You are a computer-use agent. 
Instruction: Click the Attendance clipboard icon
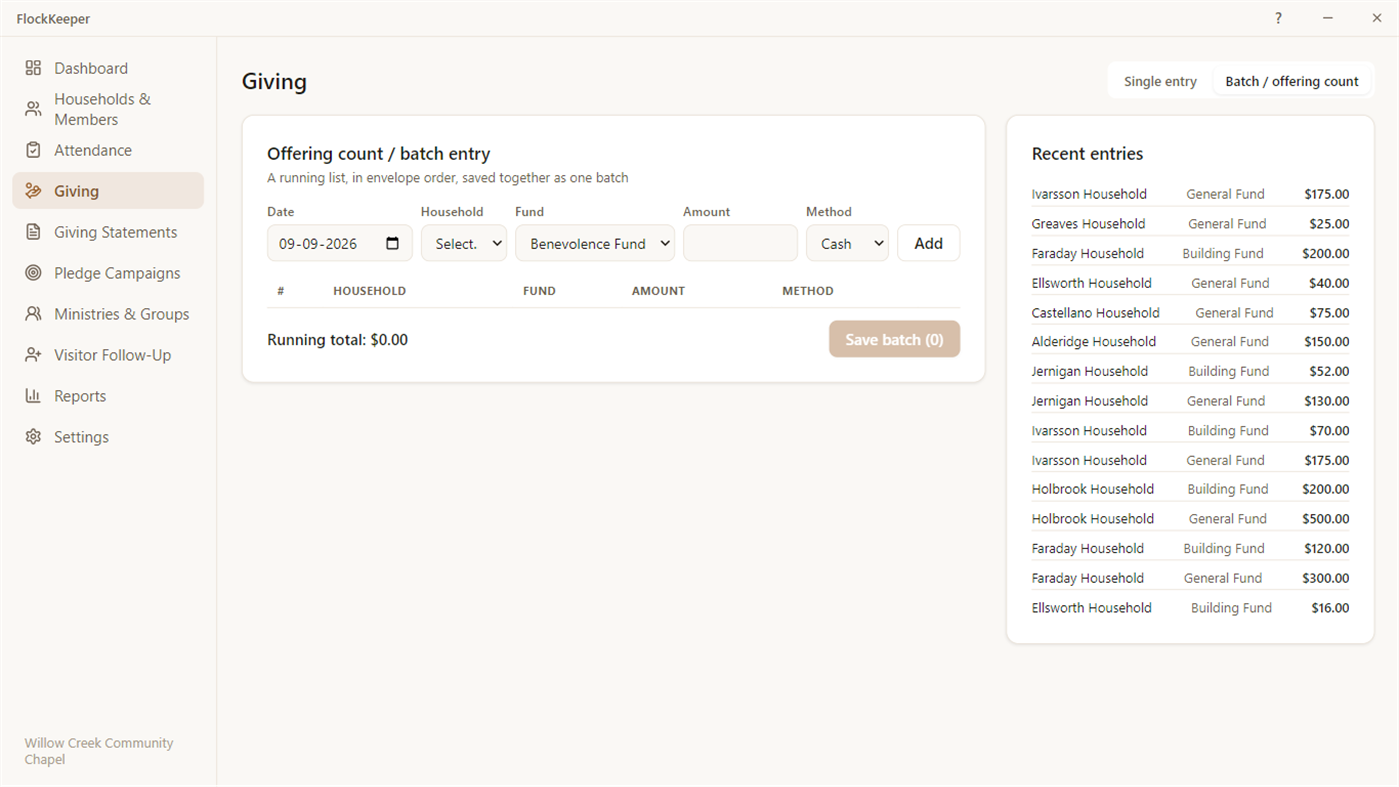pyautogui.click(x=33, y=150)
